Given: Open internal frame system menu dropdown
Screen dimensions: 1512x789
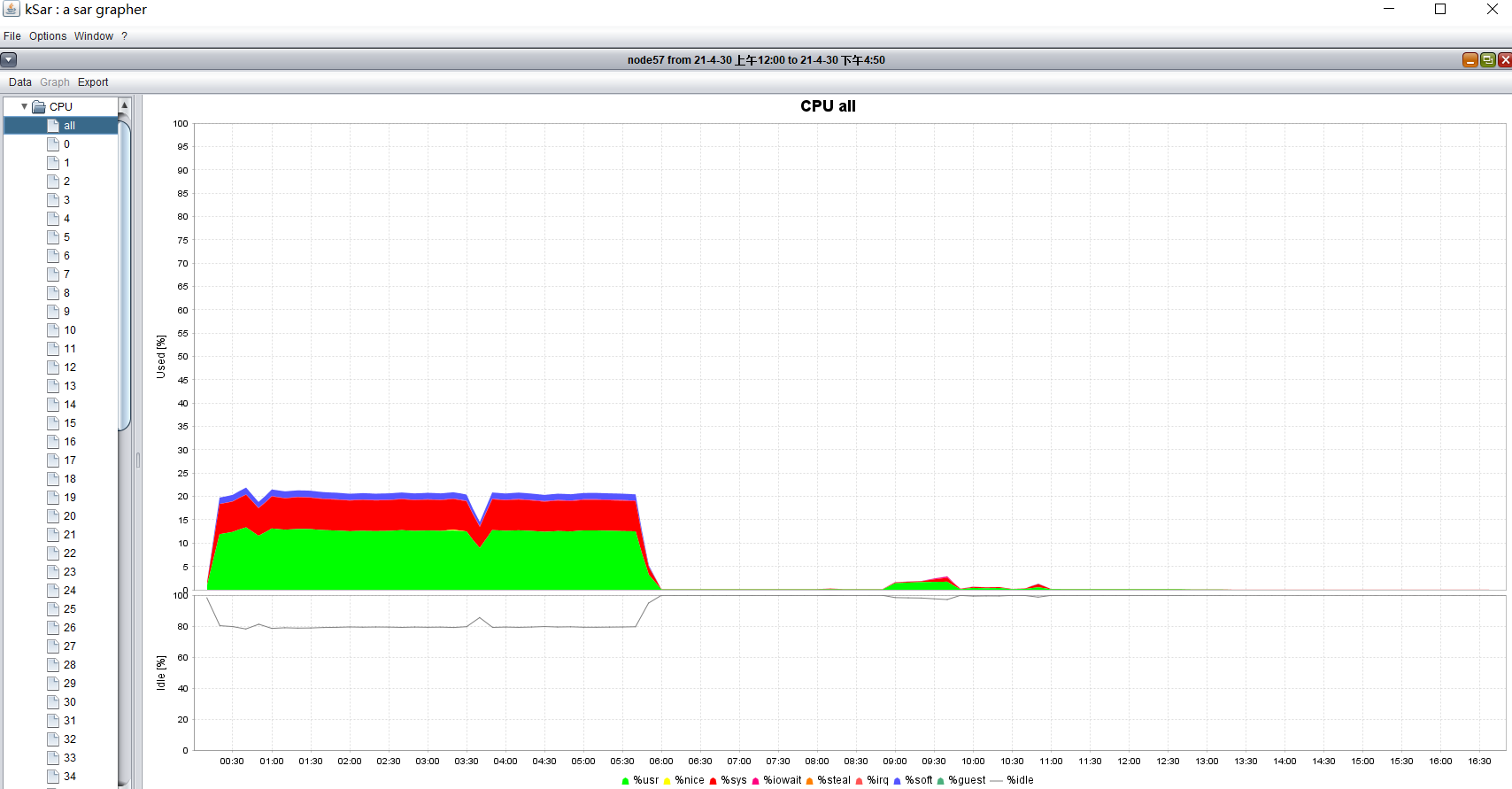Looking at the screenshot, I should 9,60.
